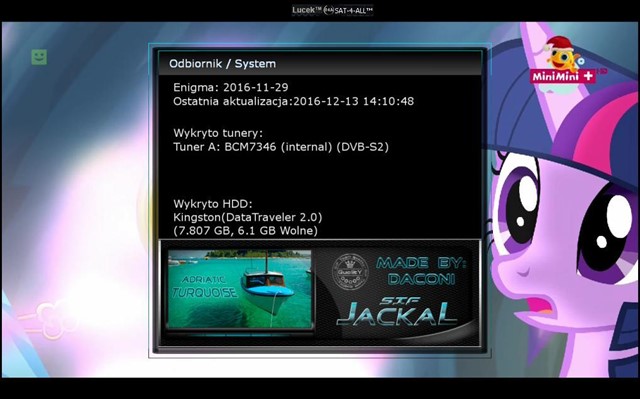Select the Kingston(DataTraveler 2.0) entry
This screenshot has height=399, width=640.
pos(248,217)
